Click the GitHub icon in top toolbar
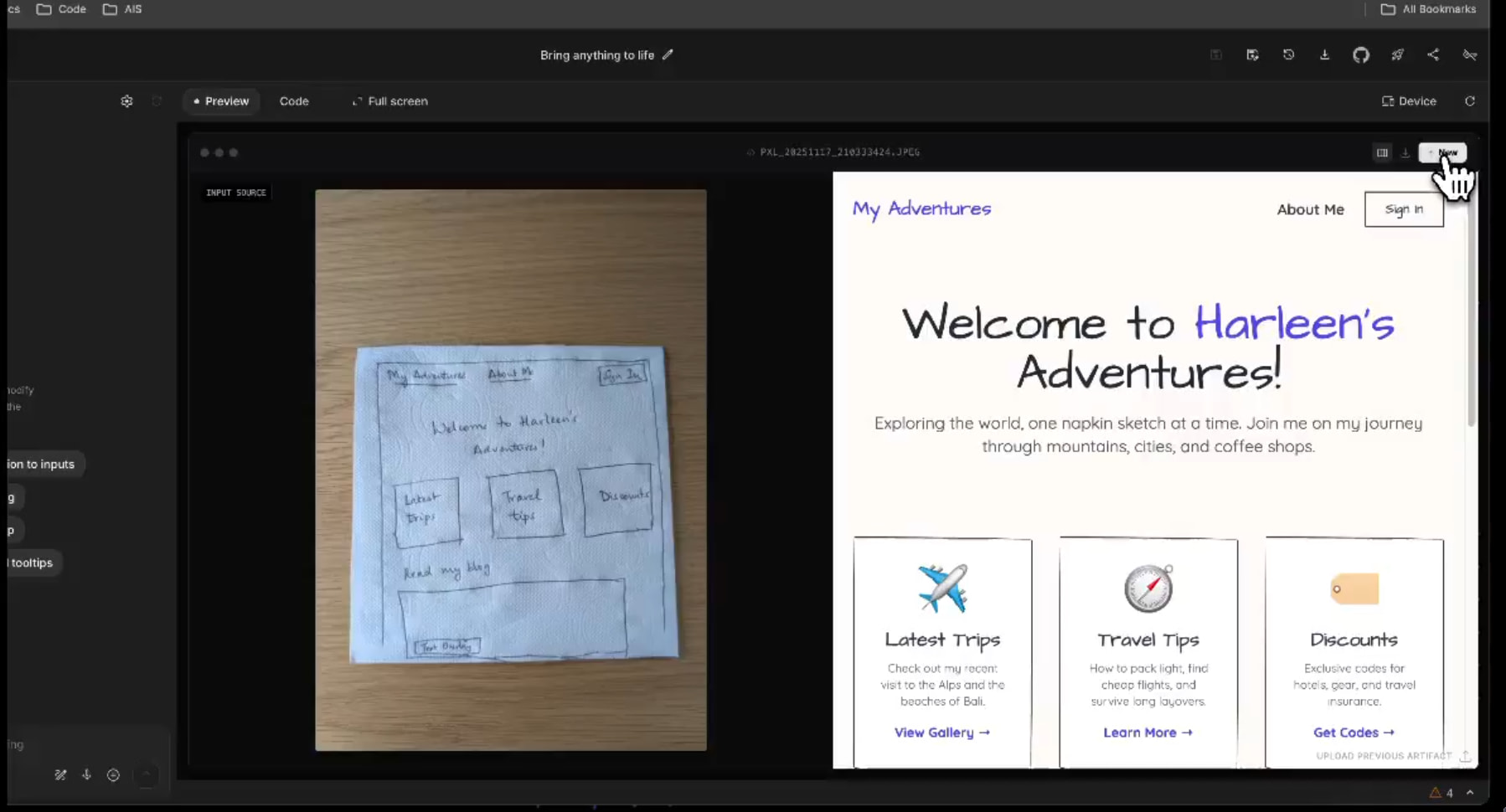The height and width of the screenshot is (812, 1506). pyautogui.click(x=1360, y=55)
